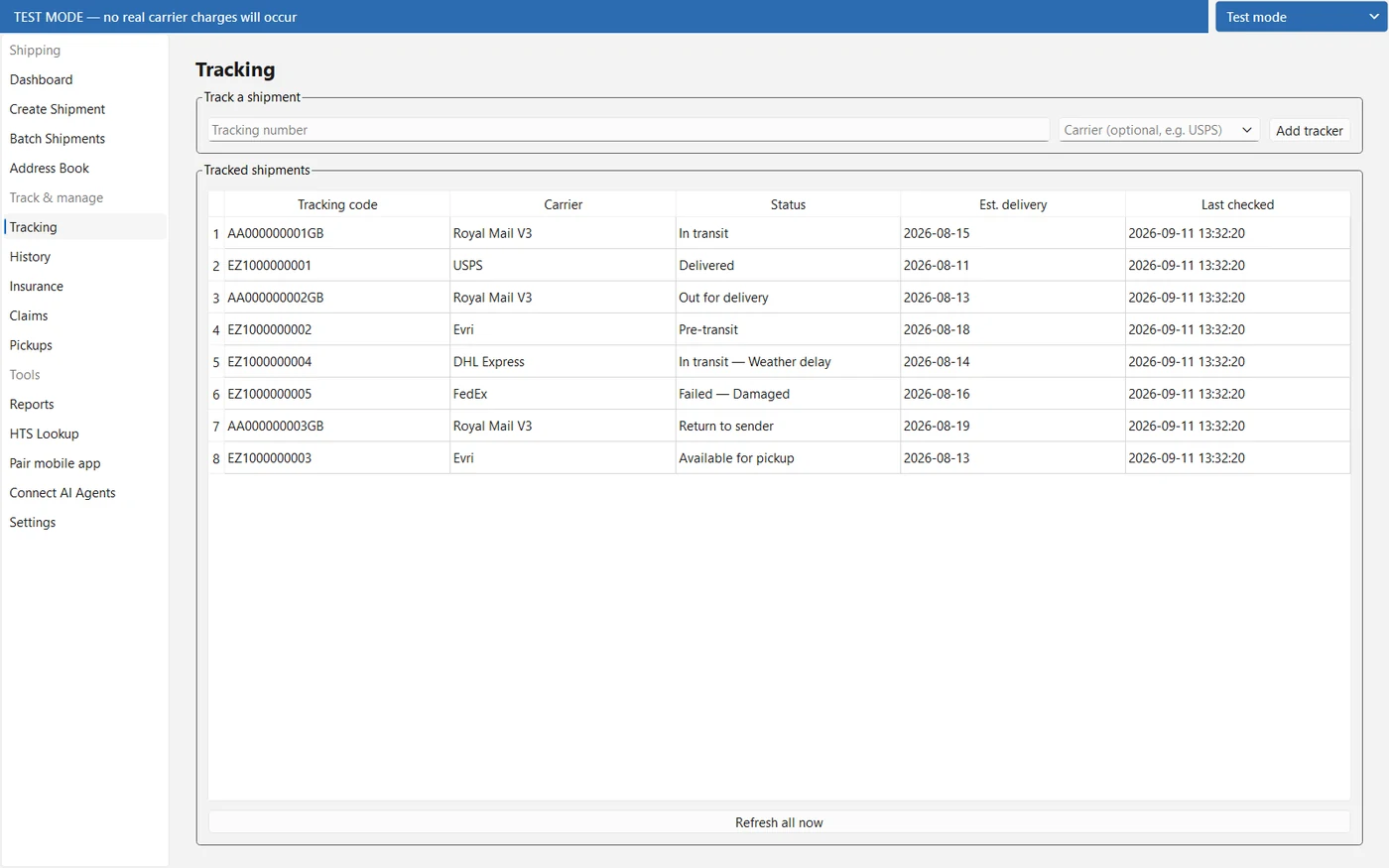Click the Failed — Damaged status
Image resolution: width=1389 pixels, height=868 pixels.
[x=788, y=394]
